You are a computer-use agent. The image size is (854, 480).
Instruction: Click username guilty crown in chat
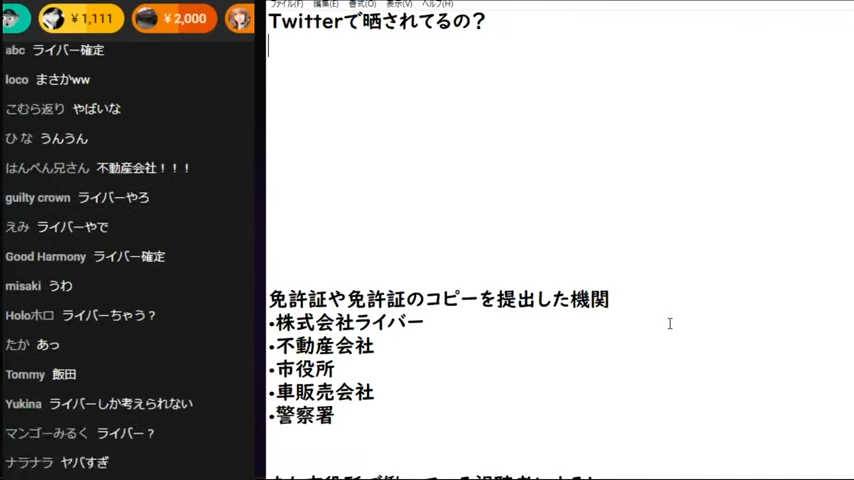37,198
